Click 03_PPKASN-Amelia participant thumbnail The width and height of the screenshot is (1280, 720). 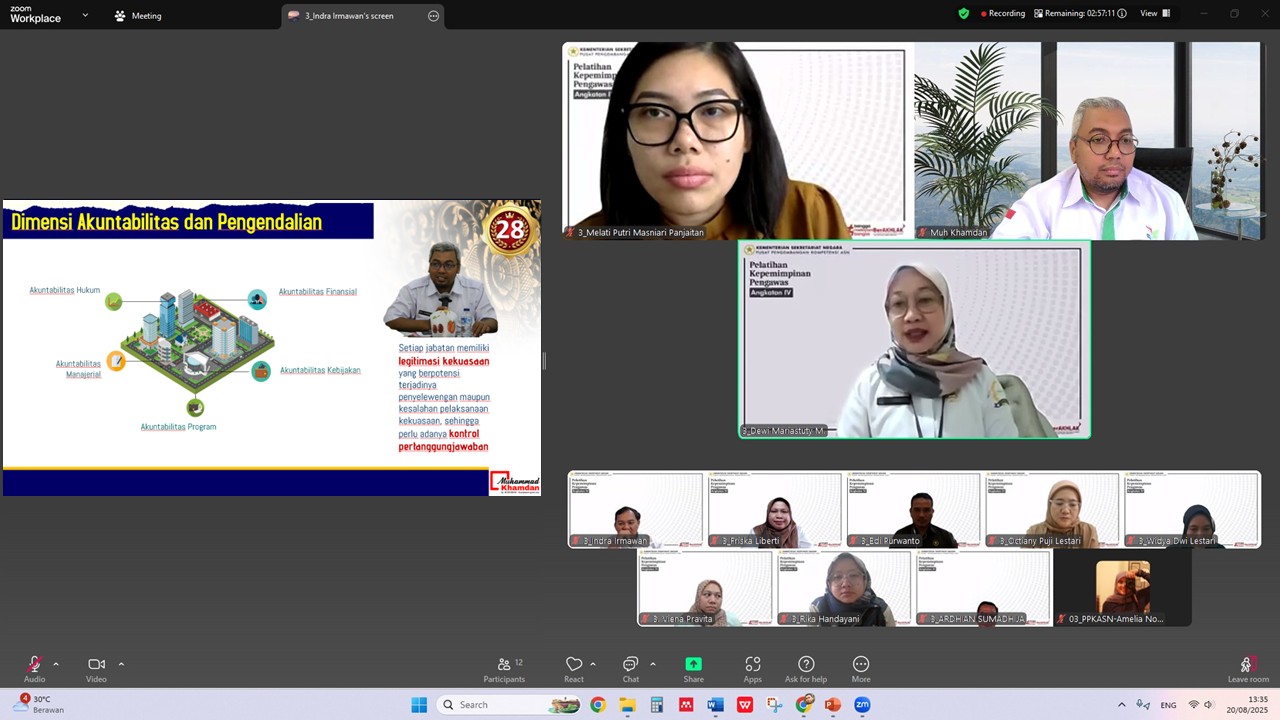pyautogui.click(x=1123, y=588)
